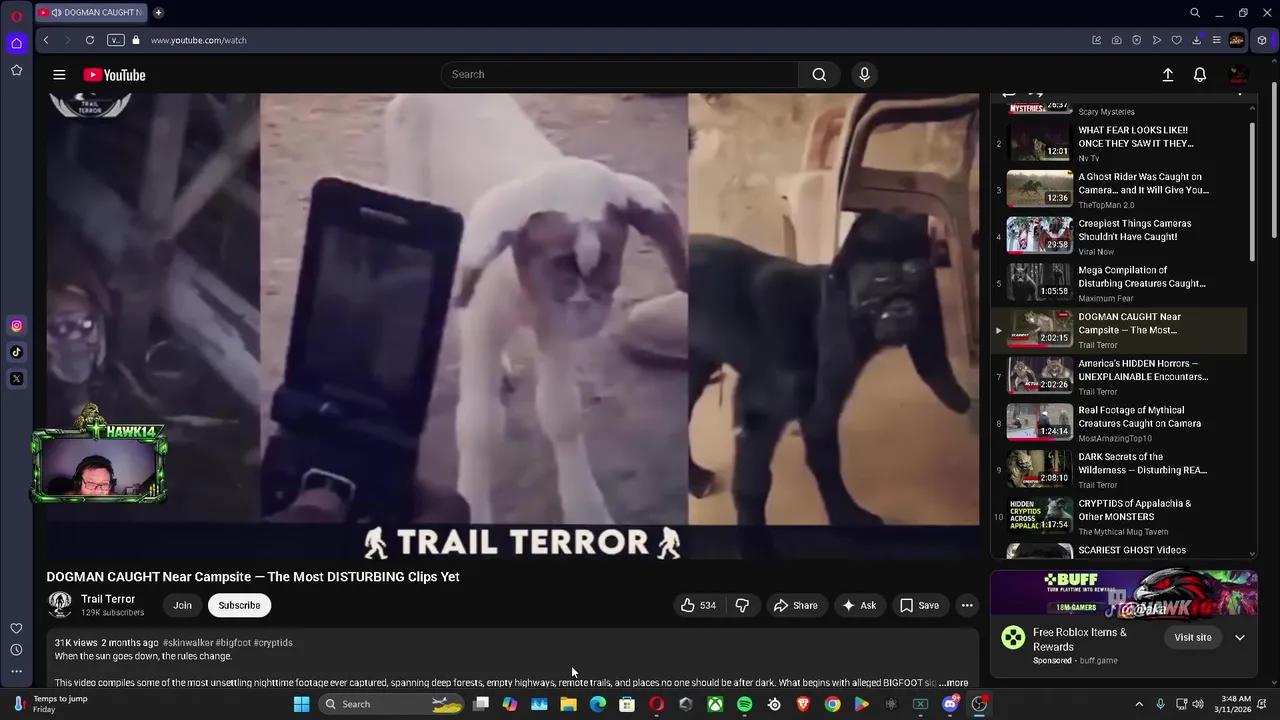This screenshot has width=1280, height=720.
Task: Expand the sponsored ad chevron
Action: (x=1240, y=637)
